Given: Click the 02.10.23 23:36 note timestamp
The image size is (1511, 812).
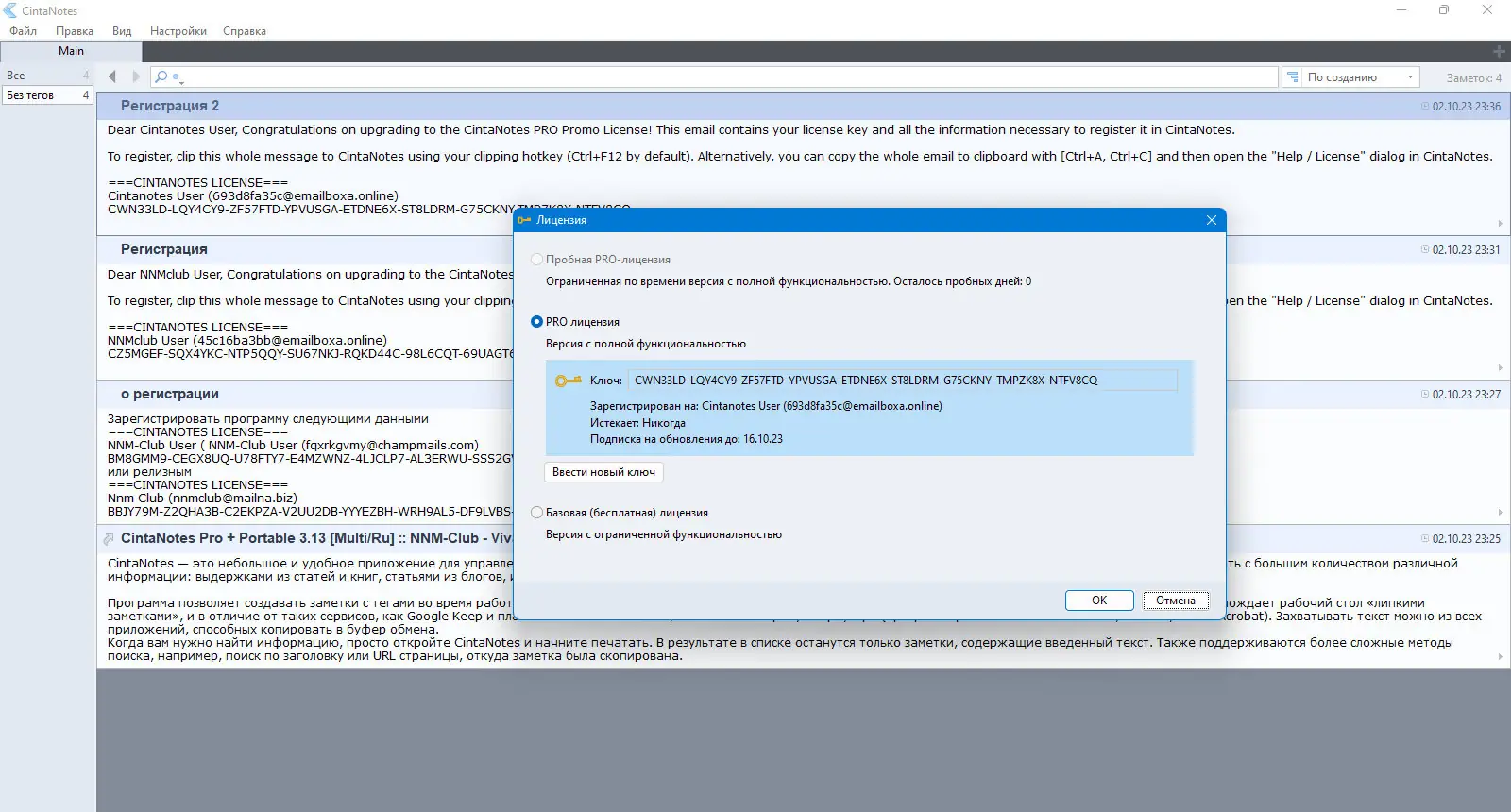Looking at the screenshot, I should click(x=1467, y=107).
